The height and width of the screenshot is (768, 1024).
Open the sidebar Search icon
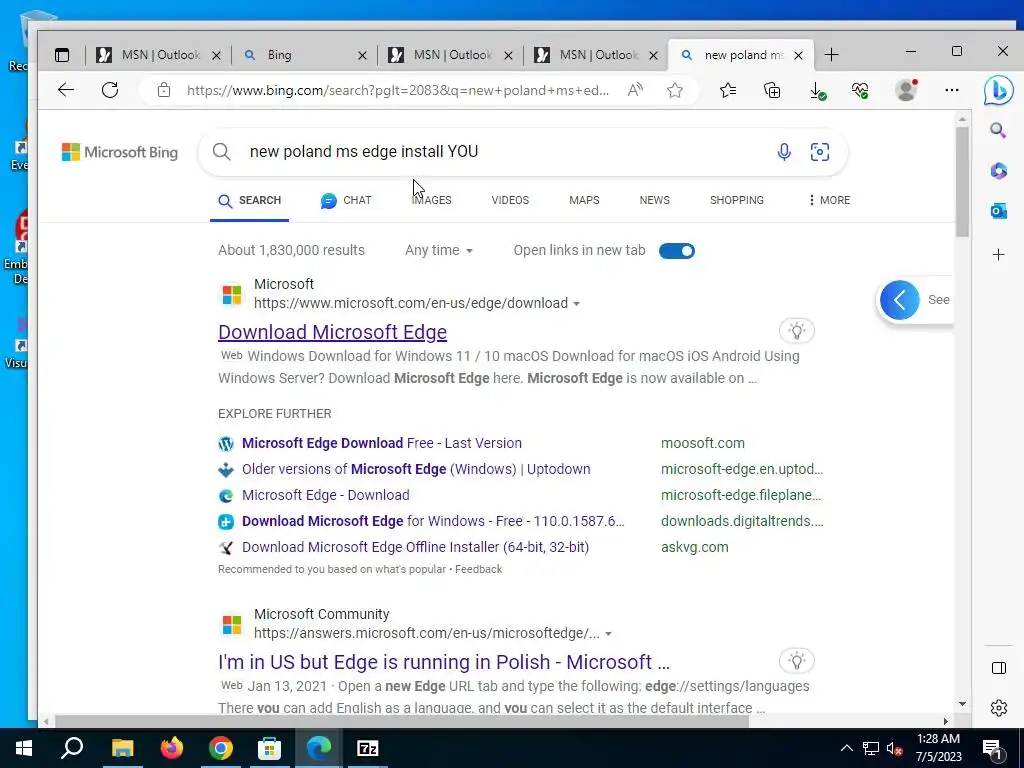tap(998, 131)
